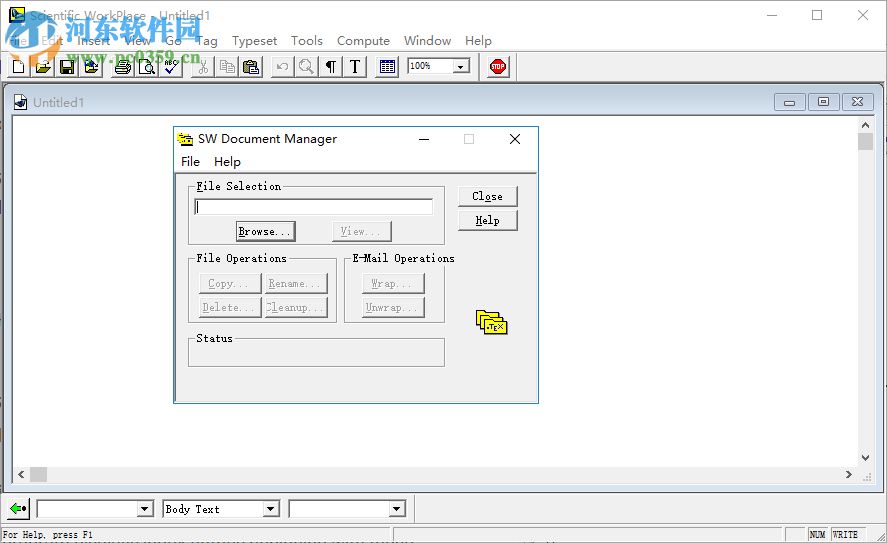Image resolution: width=887 pixels, height=543 pixels.
Task: Click the Insert Table toolbar icon
Action: coord(388,67)
